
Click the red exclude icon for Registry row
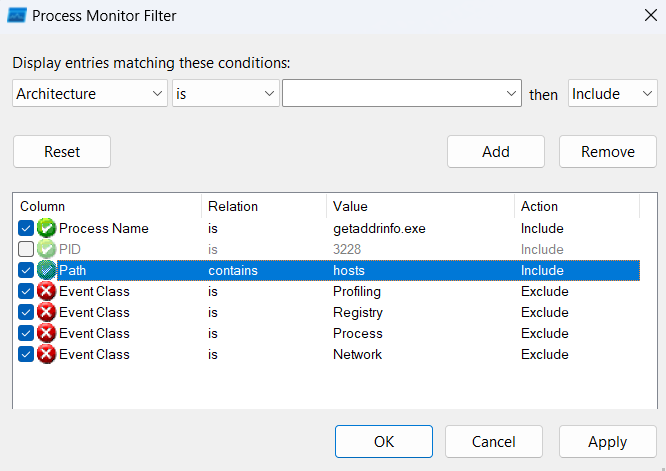coord(46,312)
